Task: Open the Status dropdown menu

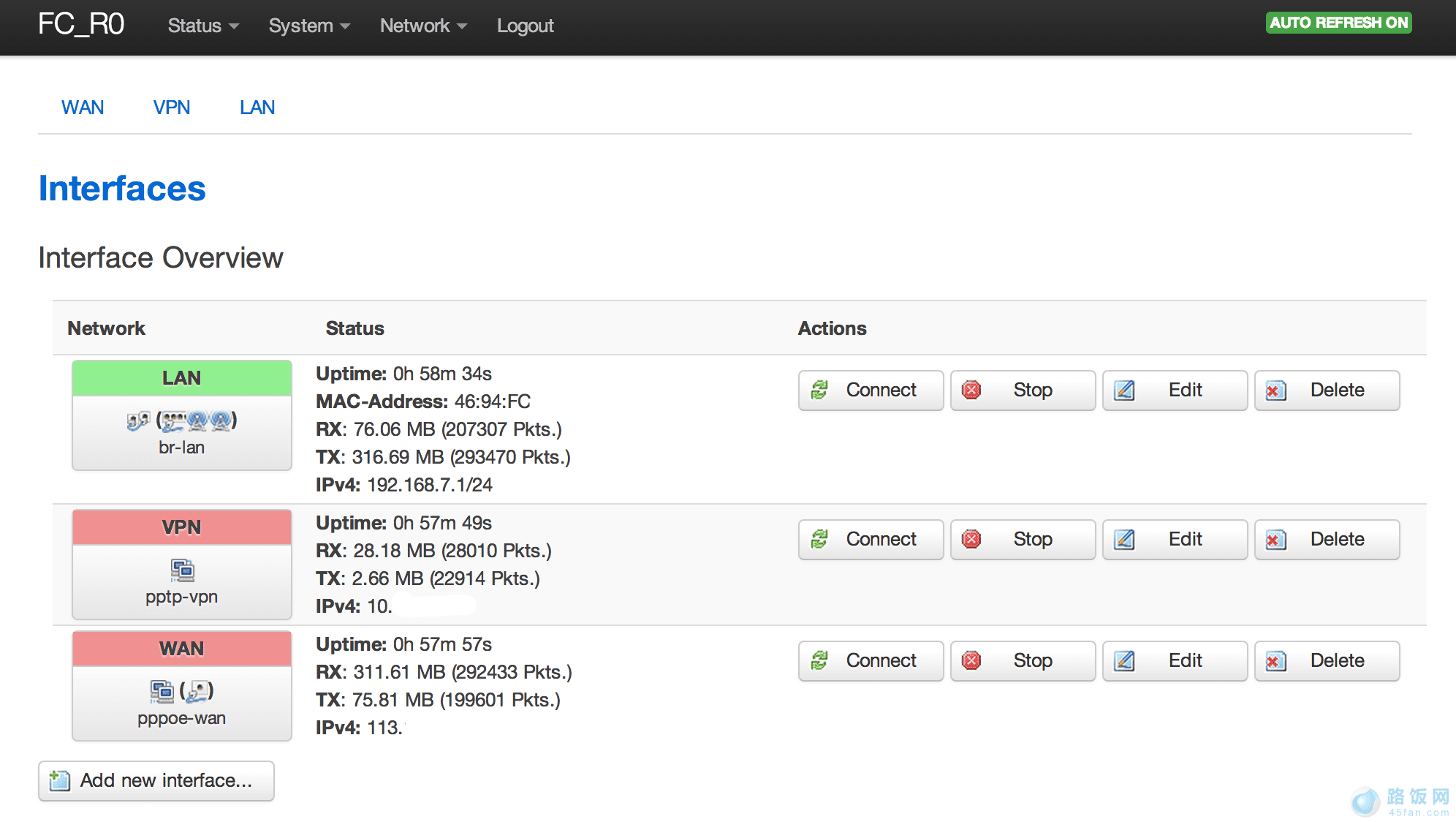Action: point(203,26)
